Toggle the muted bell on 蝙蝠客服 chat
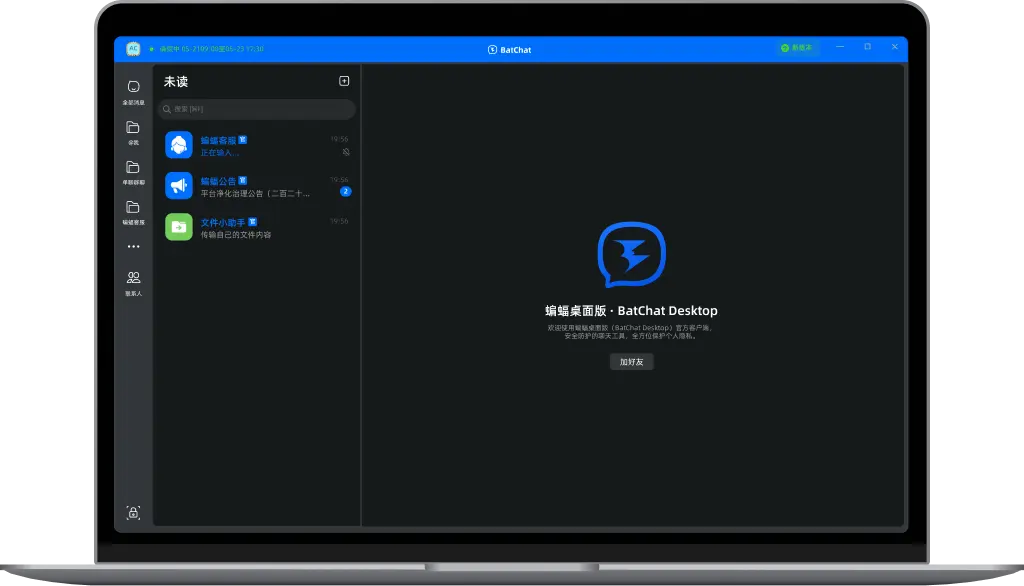Image resolution: width=1024 pixels, height=586 pixels. click(346, 152)
